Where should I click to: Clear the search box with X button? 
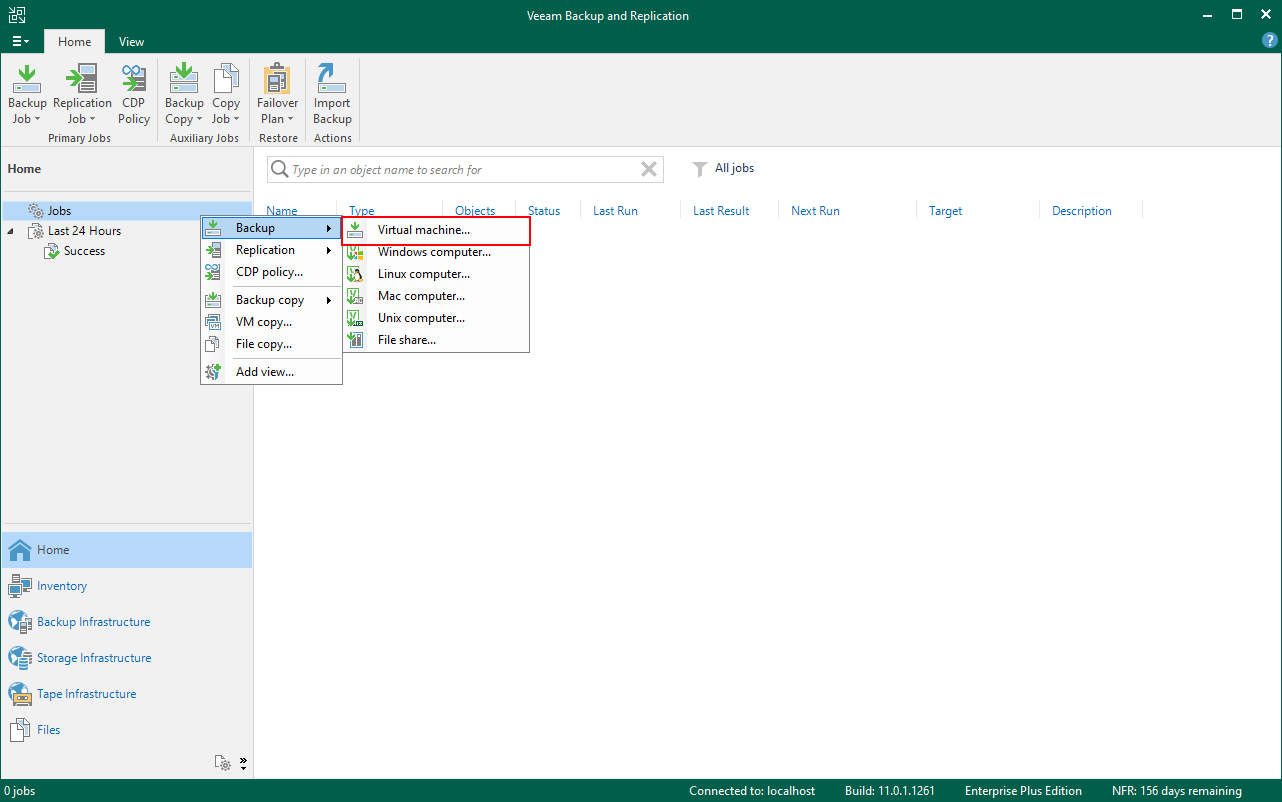tap(649, 170)
